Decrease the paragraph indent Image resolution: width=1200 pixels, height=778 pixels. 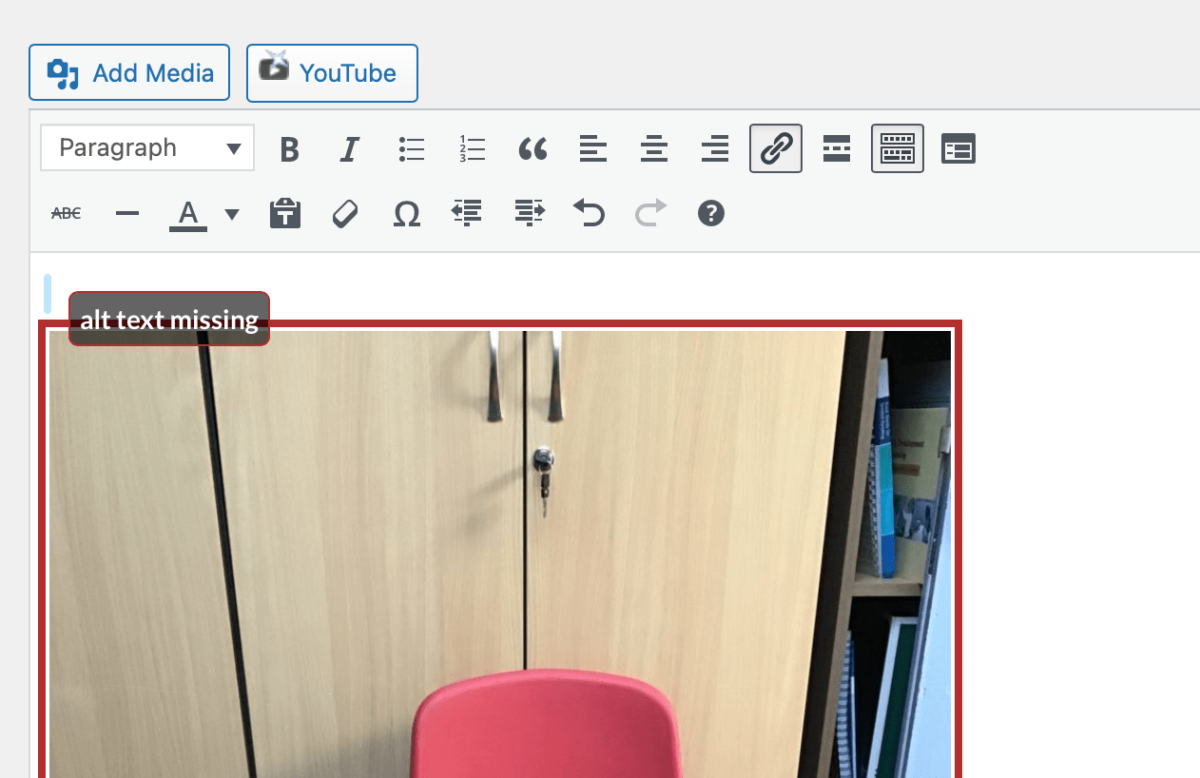(x=467, y=213)
